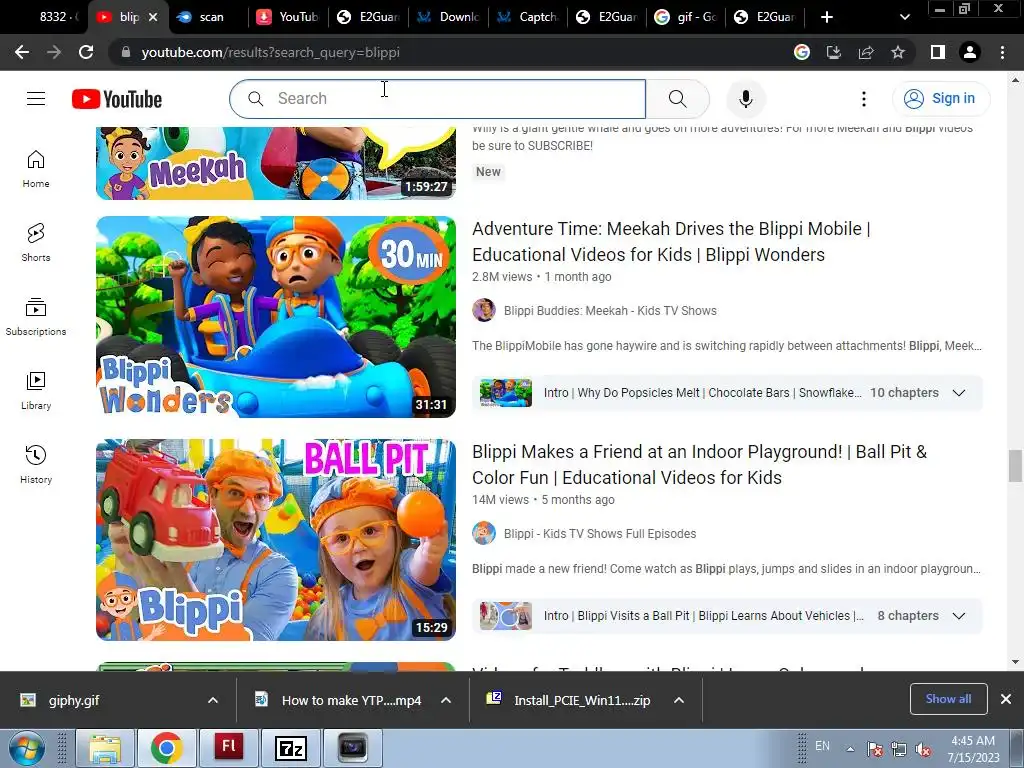This screenshot has width=1024, height=768.
Task: Open Windows Start menu
Action: coord(27,748)
